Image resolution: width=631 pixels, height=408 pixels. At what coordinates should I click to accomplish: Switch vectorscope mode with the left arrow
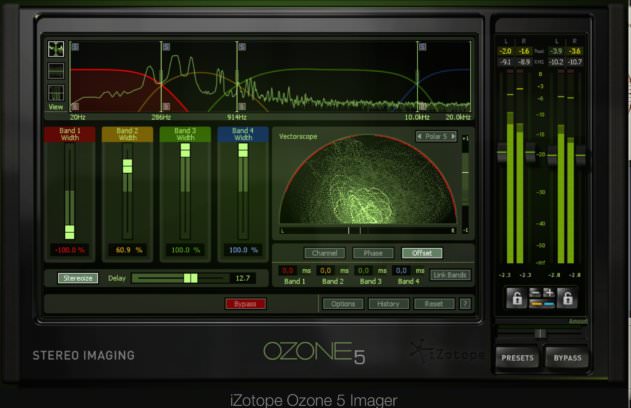(419, 136)
